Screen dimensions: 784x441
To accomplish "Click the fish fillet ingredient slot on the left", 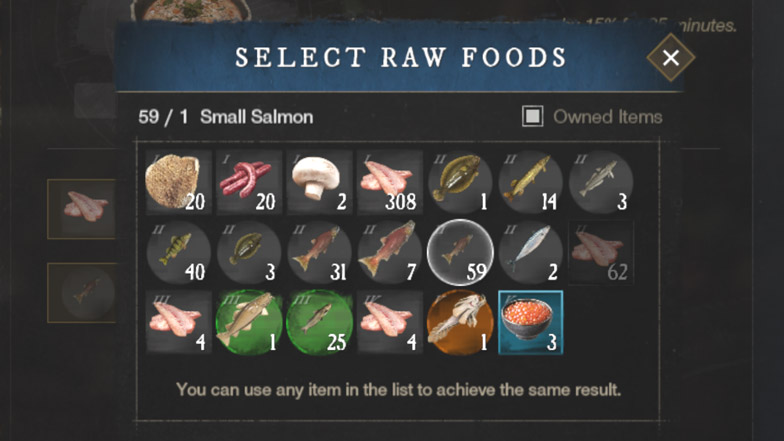I will pyautogui.click(x=82, y=208).
